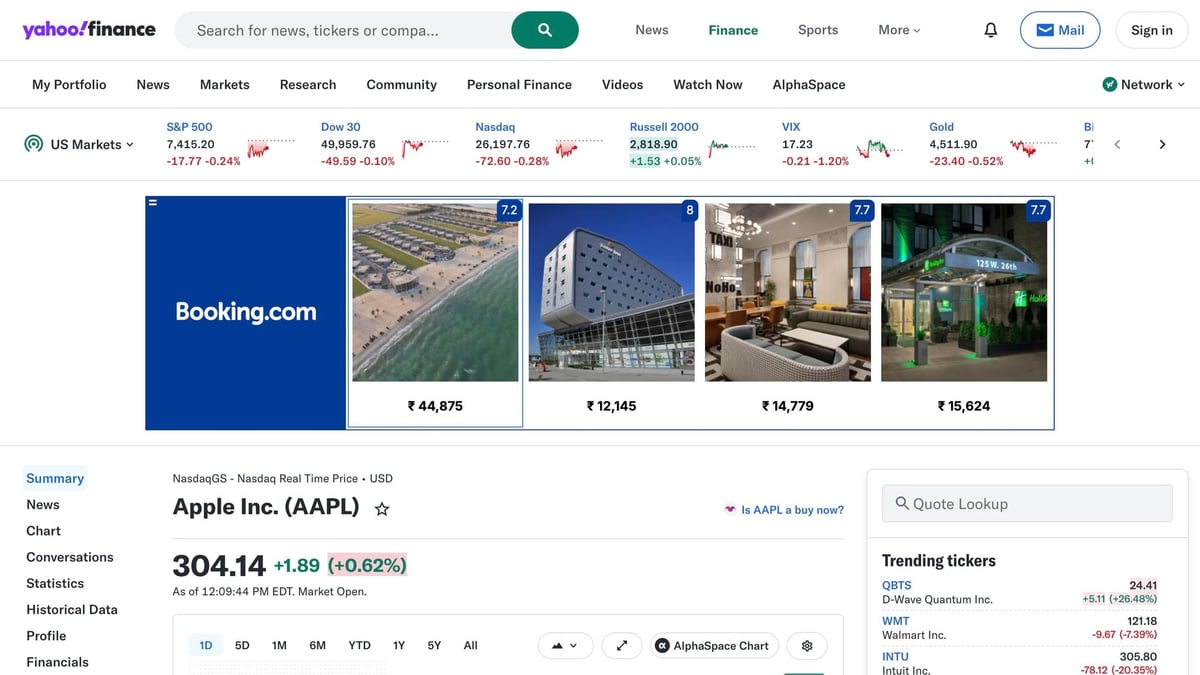Open AlphaSpace in the nav bar
The height and width of the screenshot is (675, 1200).
(x=809, y=84)
